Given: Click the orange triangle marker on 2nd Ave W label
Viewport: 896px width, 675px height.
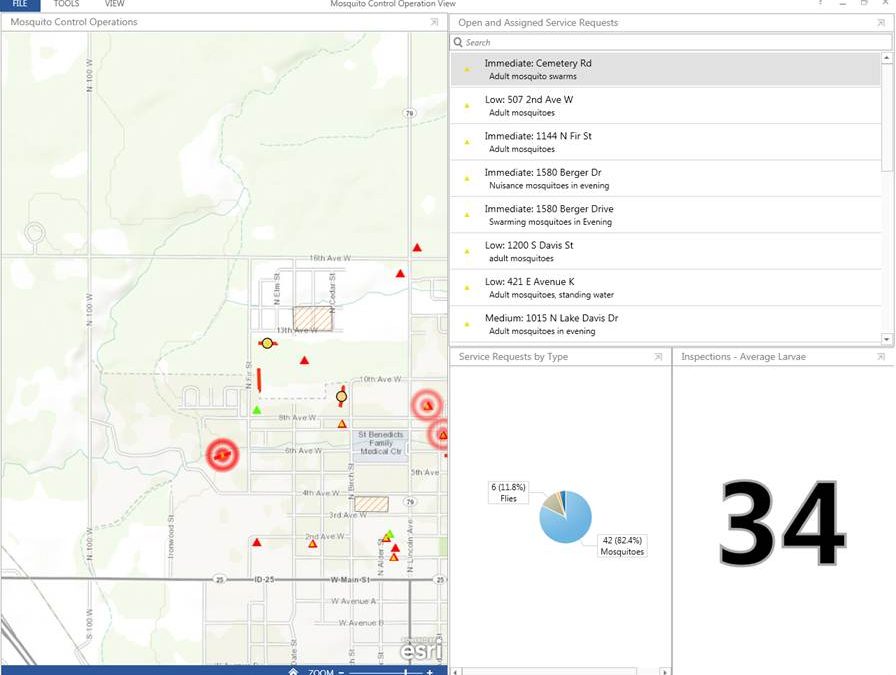Looking at the screenshot, I should tap(313, 544).
